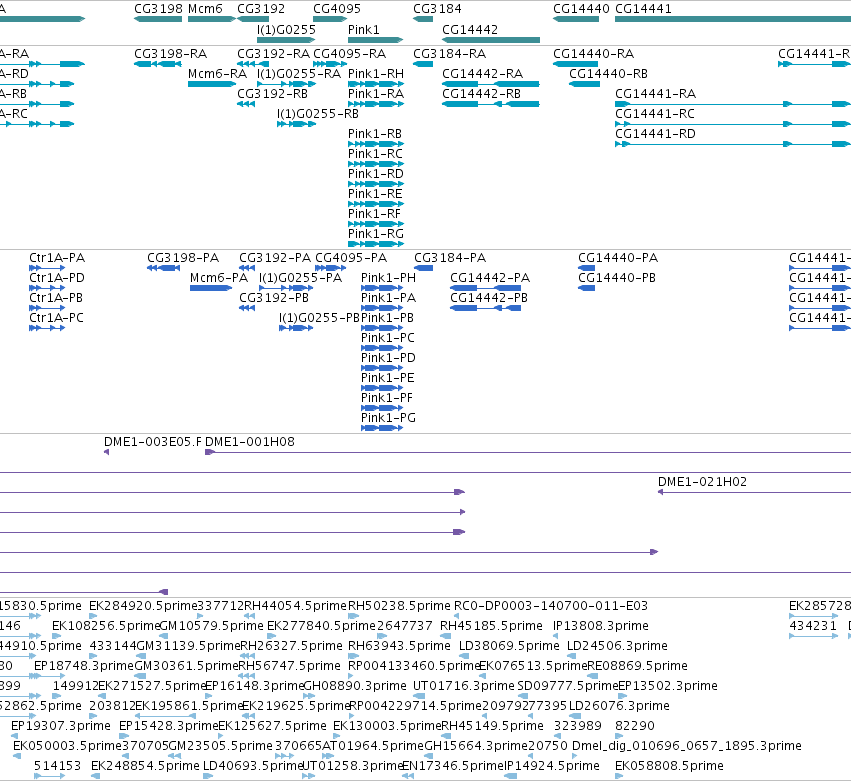Click EST RC0-DP0003-140700-011-E03
This screenshot has height=781, width=851.
pos(456,616)
